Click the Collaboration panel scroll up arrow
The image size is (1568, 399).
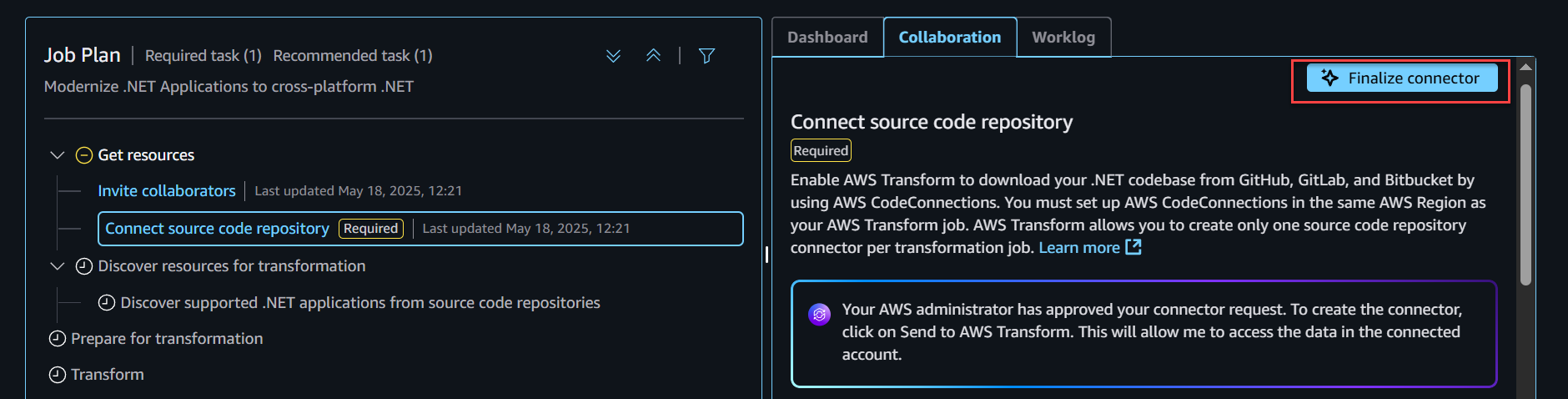pyautogui.click(x=1525, y=67)
